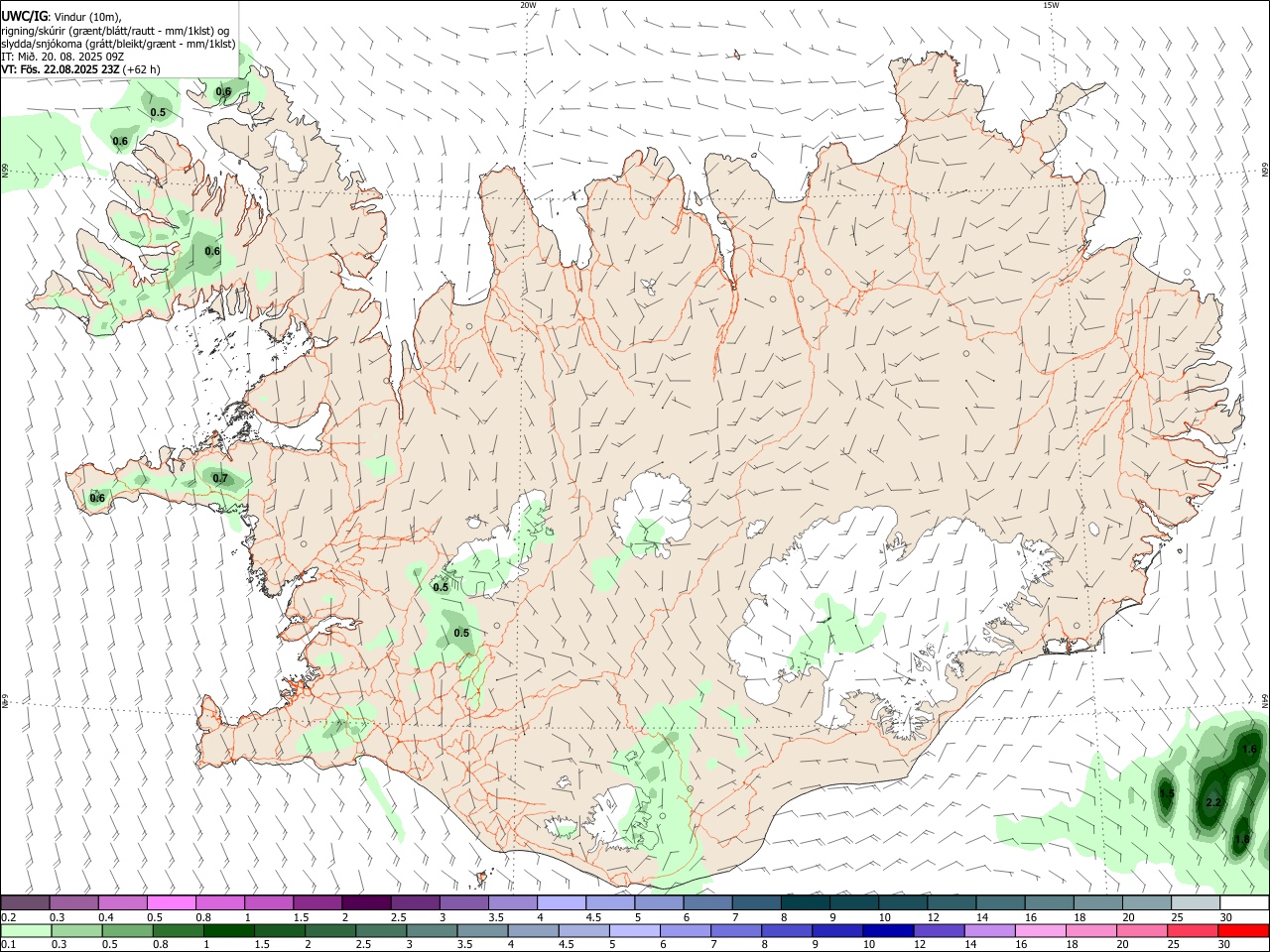
Task: Click the light pink 16 swatch in lower scale
Action: [1041, 931]
